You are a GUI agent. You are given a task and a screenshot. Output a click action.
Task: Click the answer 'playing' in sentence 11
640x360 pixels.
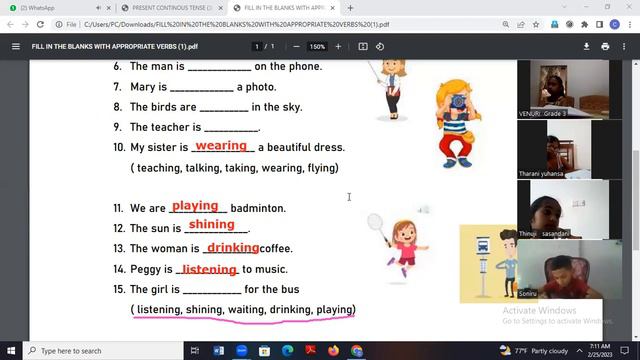[195, 206]
